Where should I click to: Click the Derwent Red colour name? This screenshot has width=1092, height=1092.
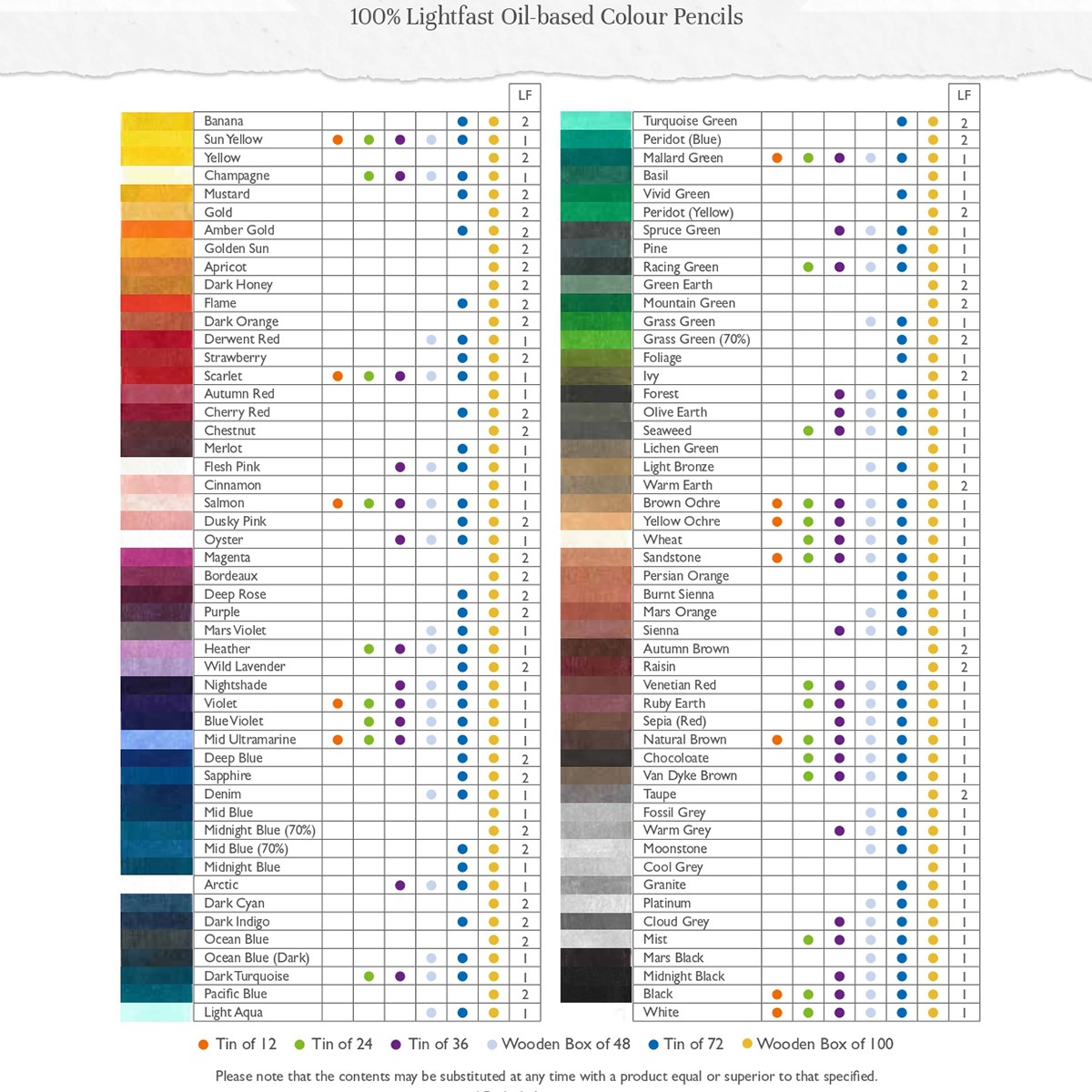click(241, 339)
